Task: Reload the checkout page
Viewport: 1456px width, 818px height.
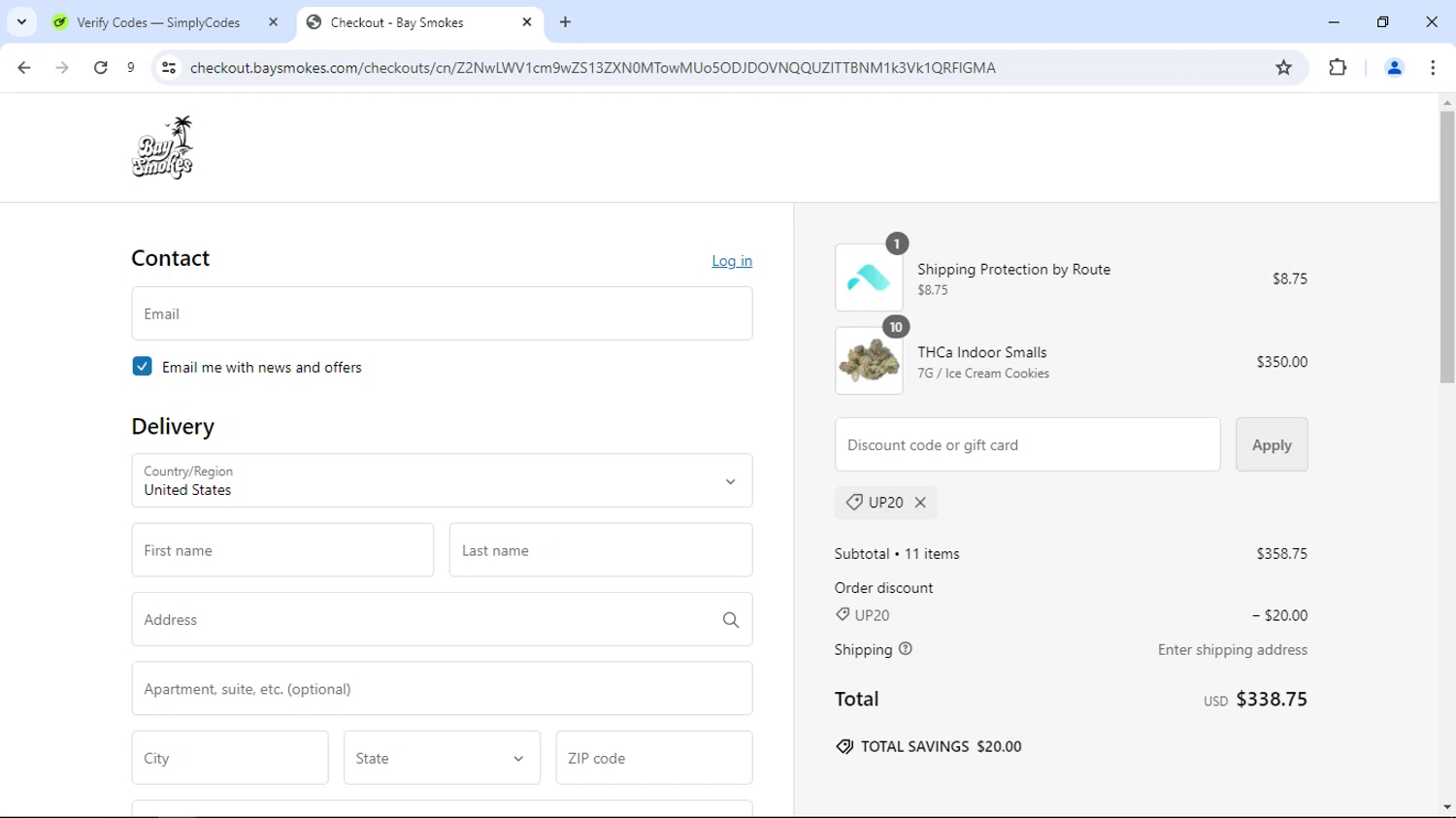Action: pyautogui.click(x=101, y=68)
